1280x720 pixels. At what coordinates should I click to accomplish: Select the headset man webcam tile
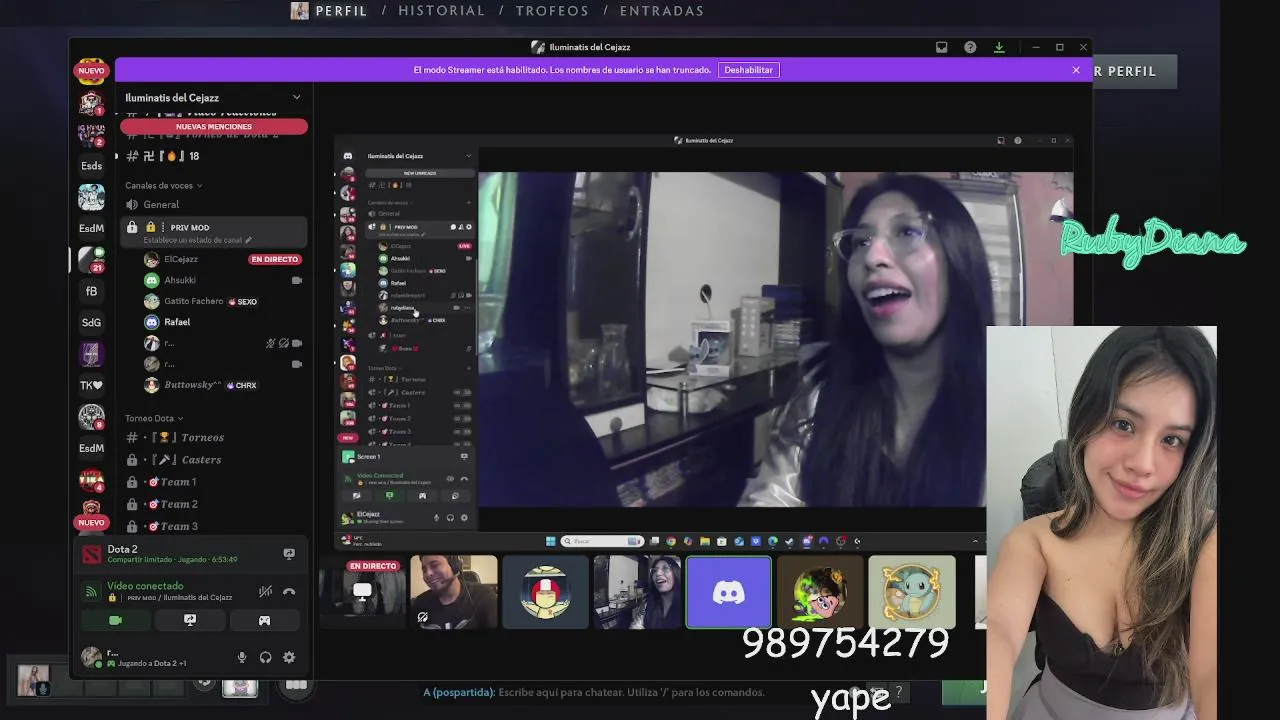[453, 592]
